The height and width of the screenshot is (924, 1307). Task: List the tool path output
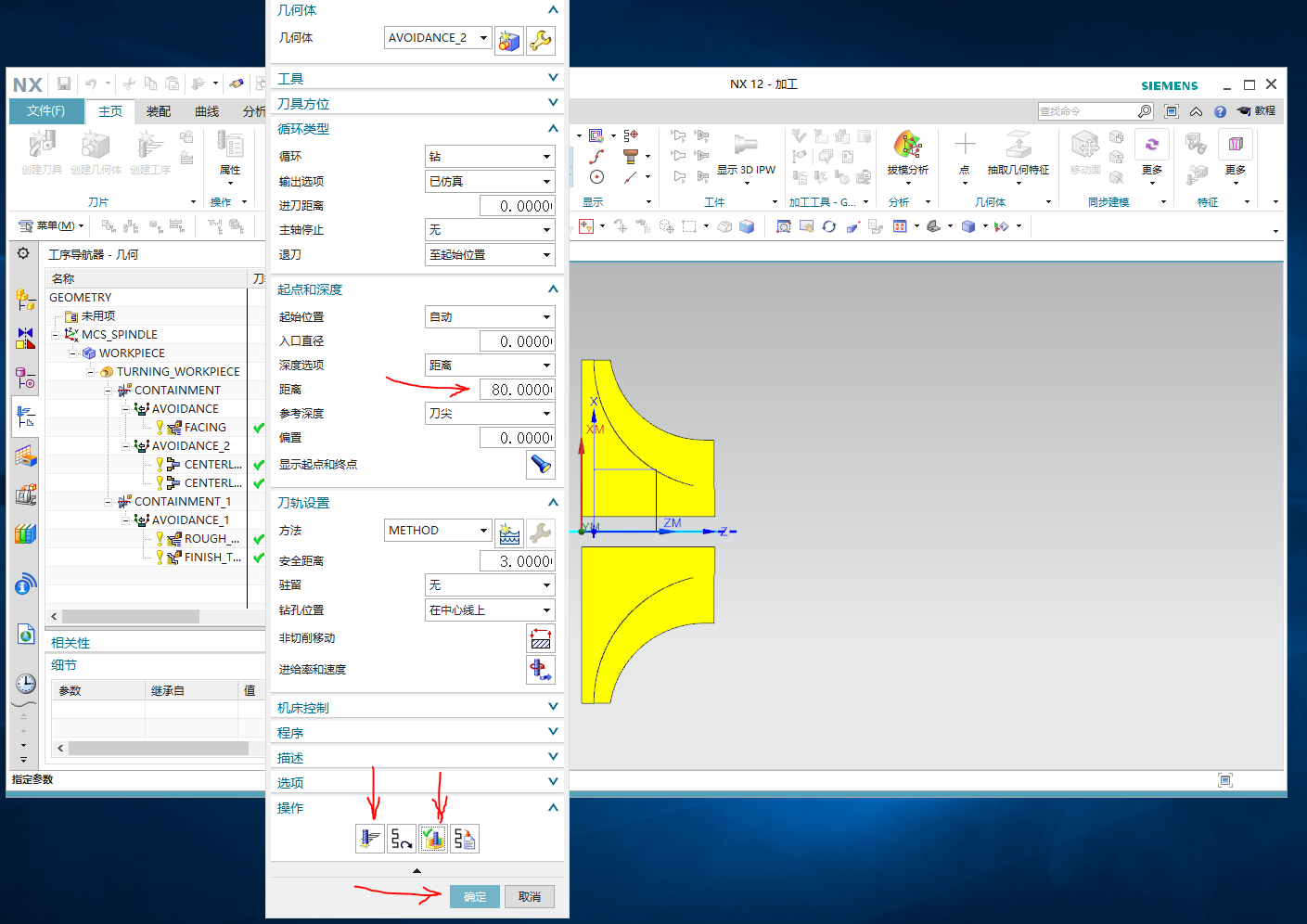pos(465,839)
